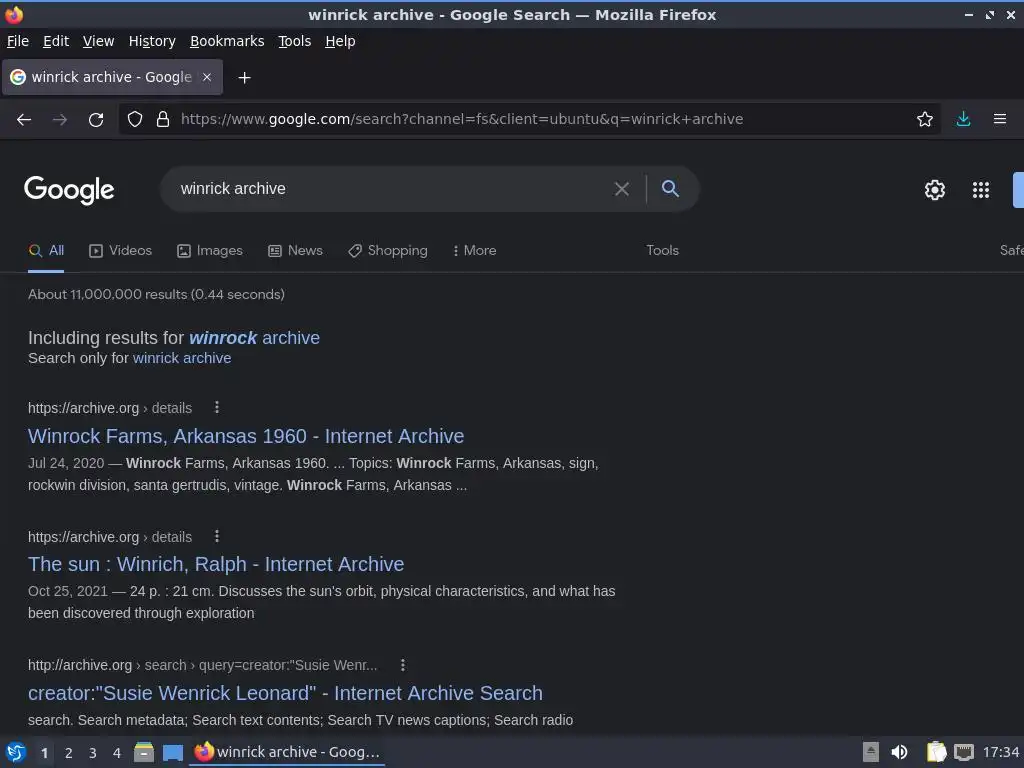Screen dimensions: 1024x768
Task: Click the About 11,000,000 results text
Action: click(156, 295)
